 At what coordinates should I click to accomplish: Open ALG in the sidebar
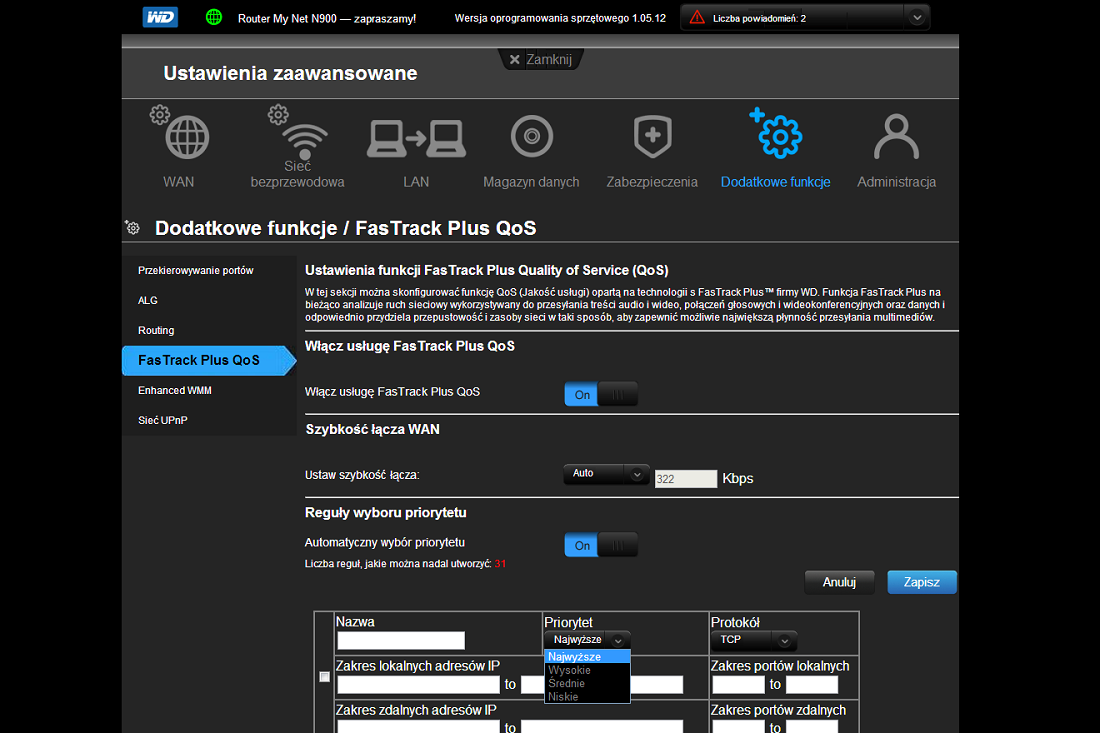(x=148, y=300)
